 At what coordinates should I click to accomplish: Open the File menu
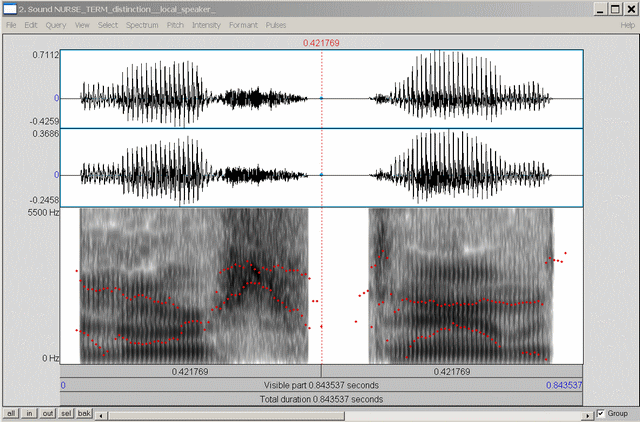coord(11,24)
